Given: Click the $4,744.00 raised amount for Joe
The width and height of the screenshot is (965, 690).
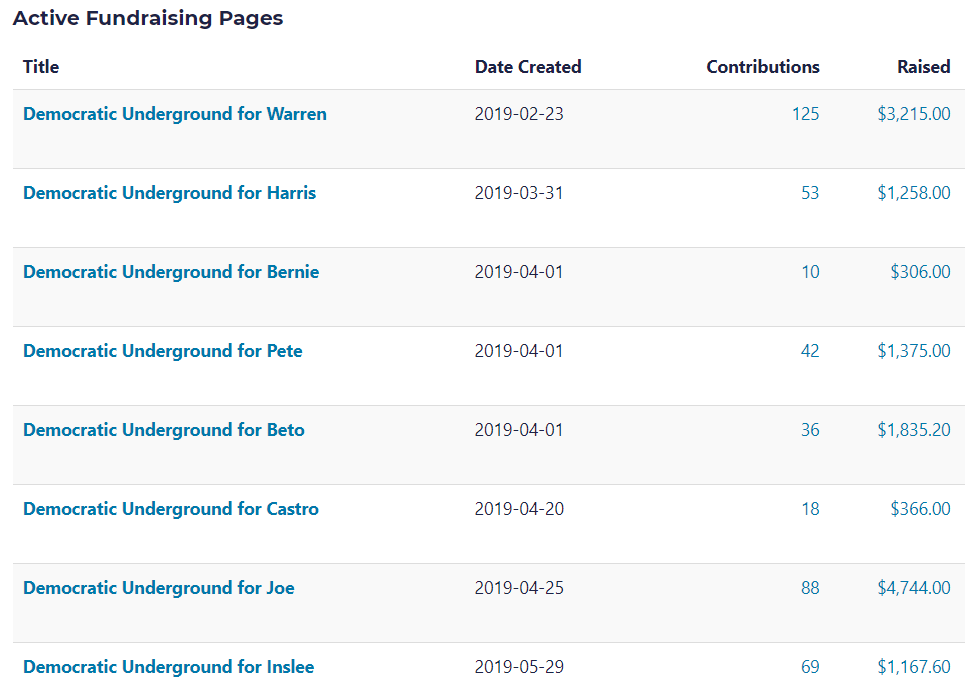Looking at the screenshot, I should [914, 588].
